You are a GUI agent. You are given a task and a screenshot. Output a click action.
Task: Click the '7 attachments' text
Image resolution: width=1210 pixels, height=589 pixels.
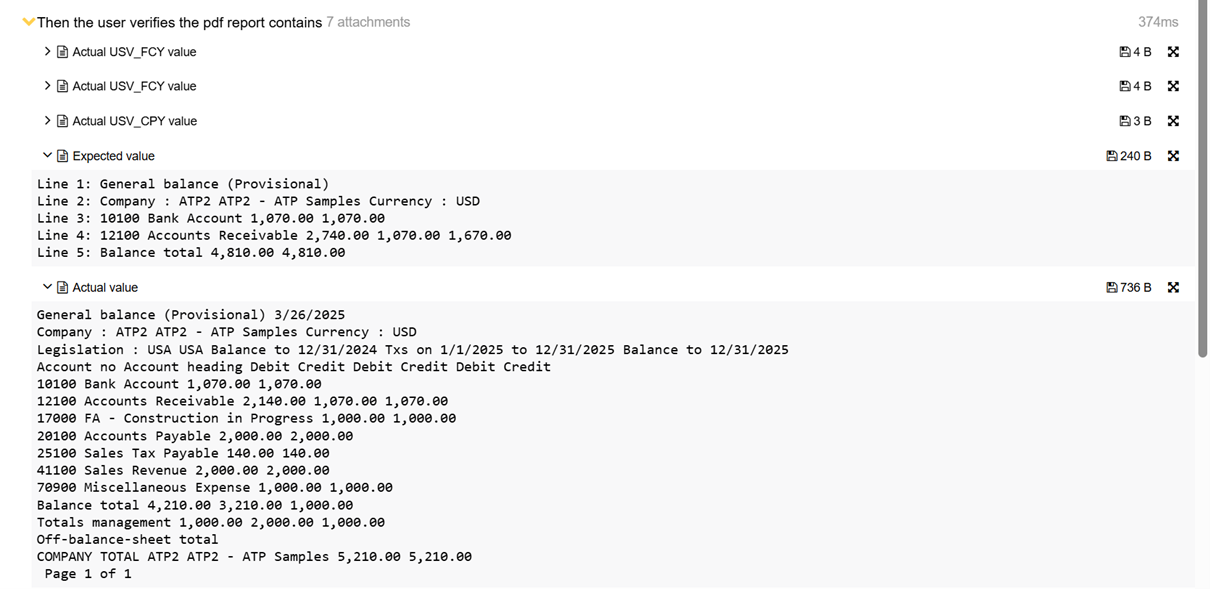pos(368,22)
